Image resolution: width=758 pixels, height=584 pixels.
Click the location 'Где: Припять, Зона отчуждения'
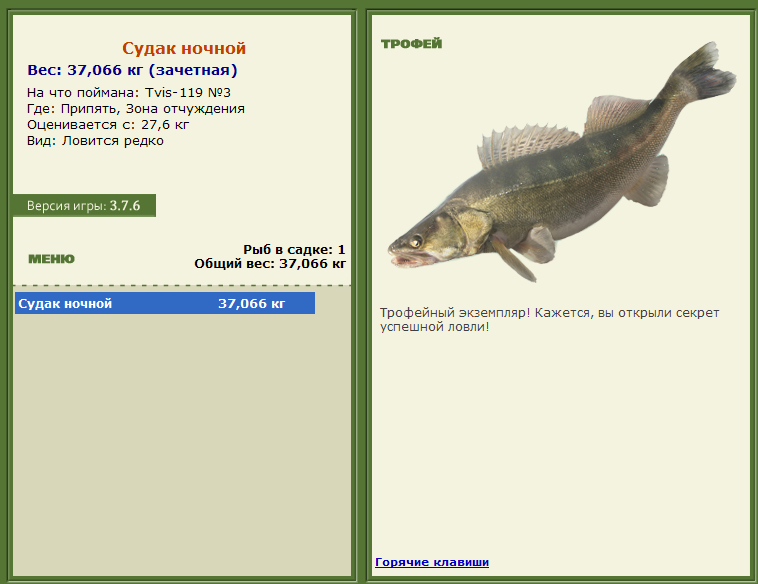[x=136, y=109]
